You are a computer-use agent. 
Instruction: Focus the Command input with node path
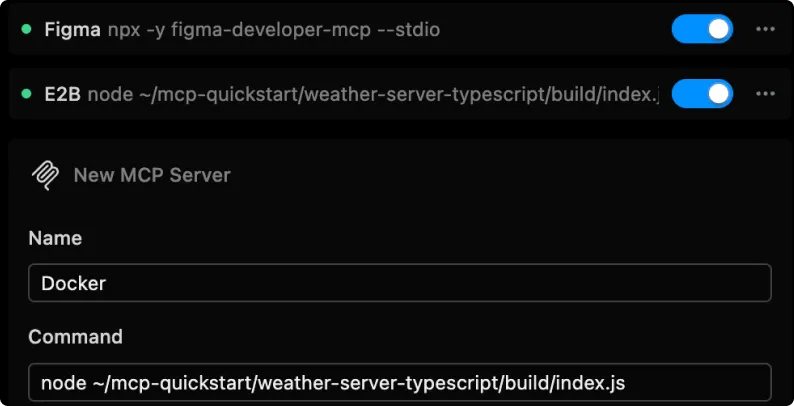click(400, 382)
